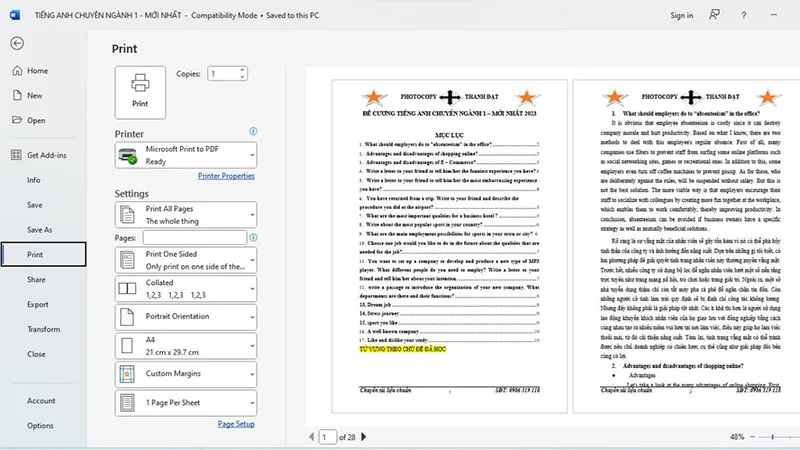Click Save in the sidebar

coord(35,205)
